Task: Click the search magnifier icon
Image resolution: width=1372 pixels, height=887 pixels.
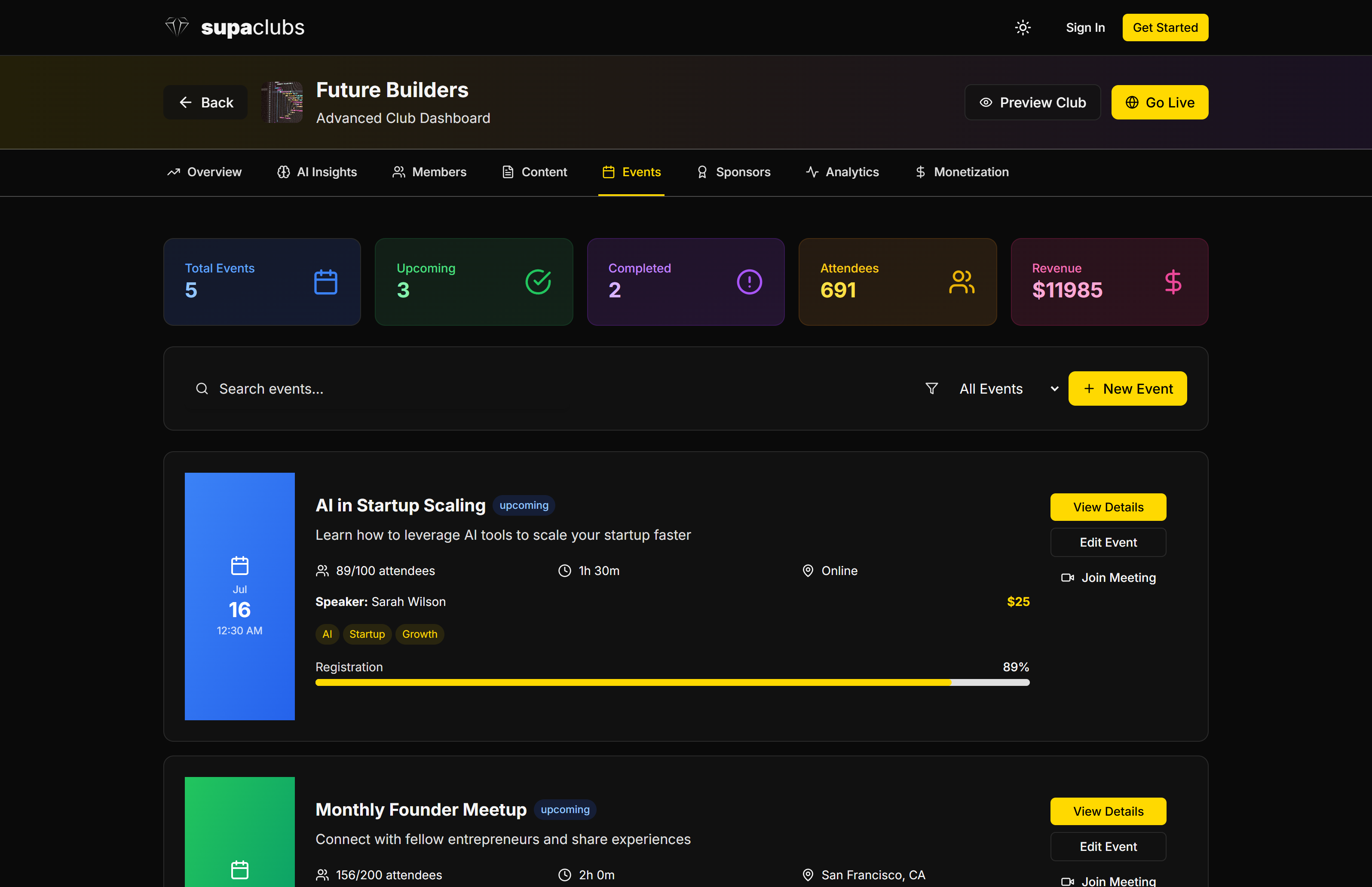Action: pyautogui.click(x=202, y=389)
